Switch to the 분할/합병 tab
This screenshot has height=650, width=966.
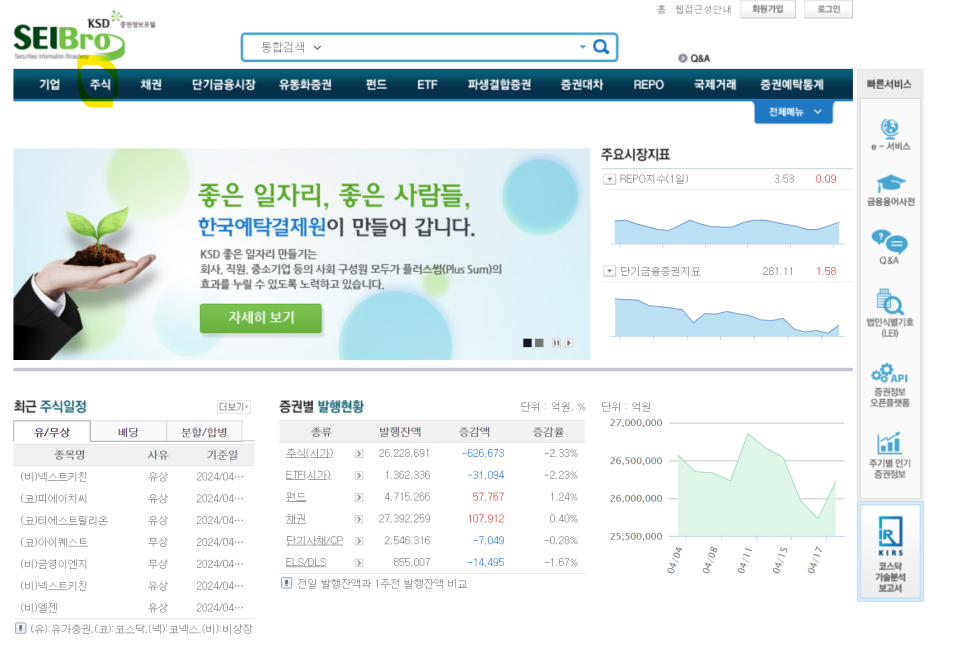pos(204,432)
